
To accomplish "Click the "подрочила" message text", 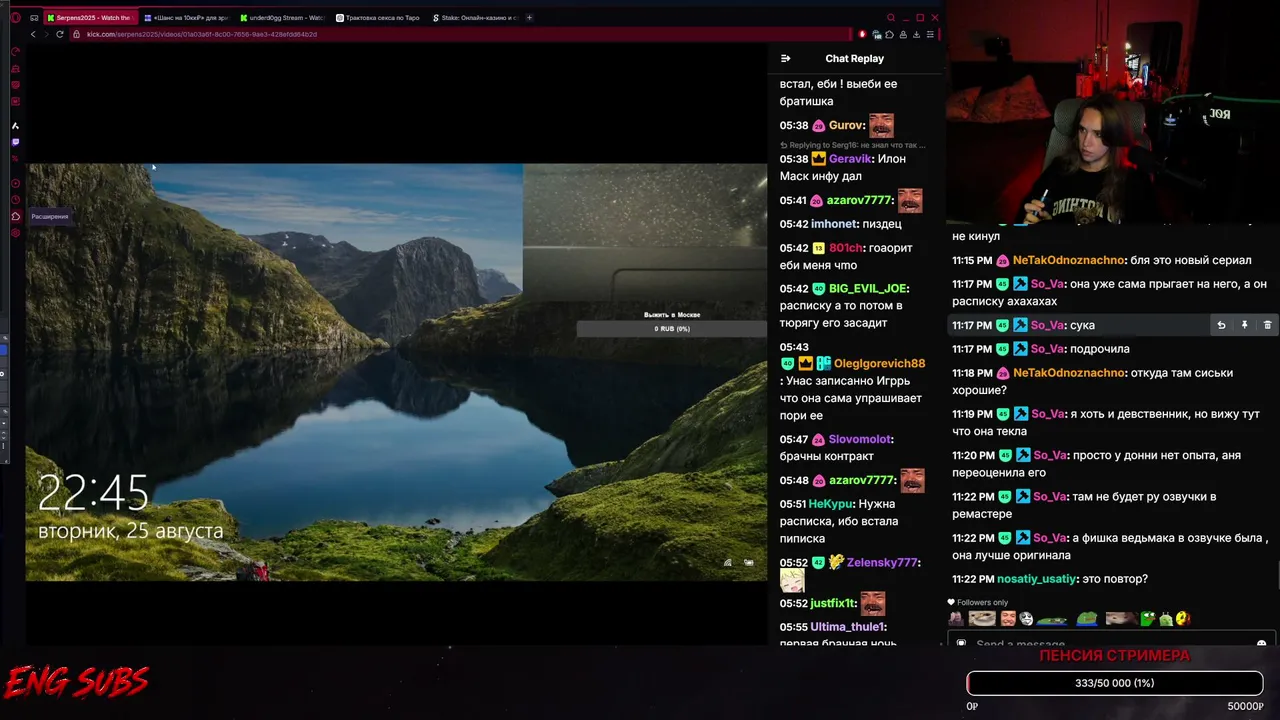I will pyautogui.click(x=1100, y=349).
